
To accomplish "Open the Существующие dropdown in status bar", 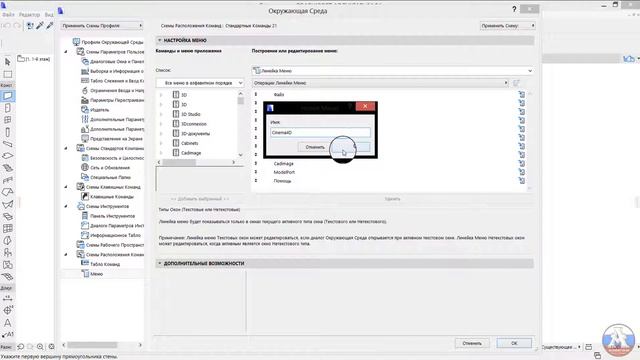I will click(x=562, y=347).
